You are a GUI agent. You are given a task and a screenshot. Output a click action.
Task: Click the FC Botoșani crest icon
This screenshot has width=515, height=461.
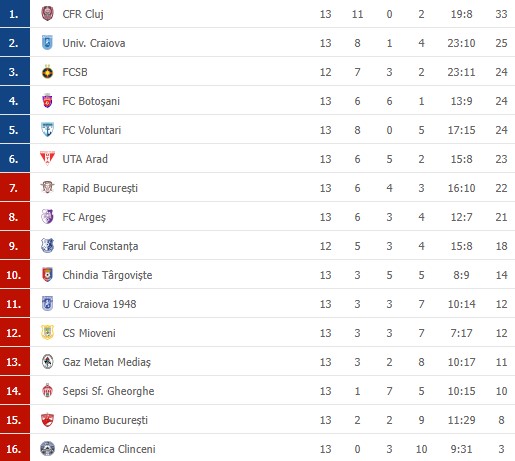click(x=47, y=101)
